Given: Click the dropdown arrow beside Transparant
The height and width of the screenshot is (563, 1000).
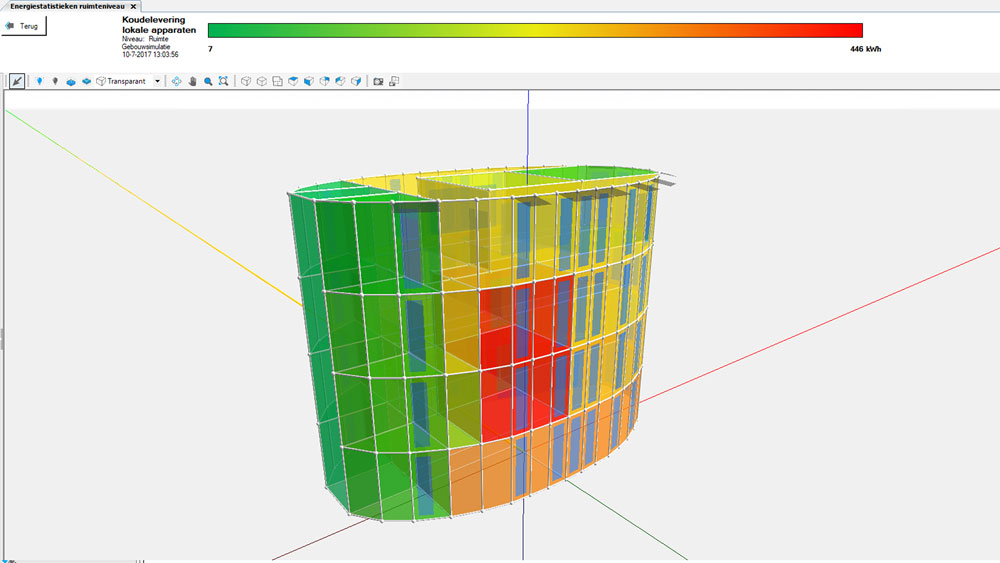Looking at the screenshot, I should [x=157, y=81].
